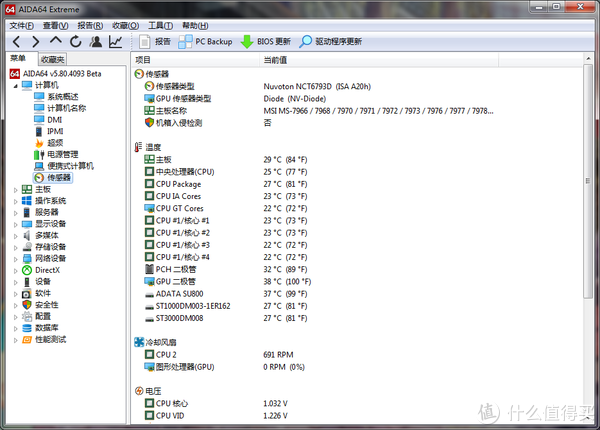Screen dimensions: 600x430
Task: Open the 查看(V) menu
Action: coord(55,26)
